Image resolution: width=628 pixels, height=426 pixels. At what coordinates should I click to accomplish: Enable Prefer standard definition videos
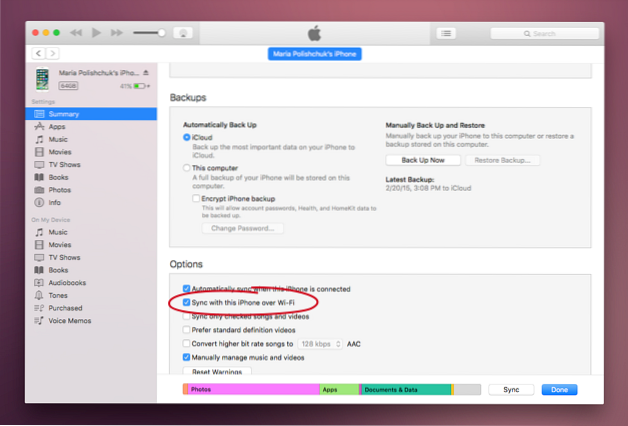(x=187, y=329)
